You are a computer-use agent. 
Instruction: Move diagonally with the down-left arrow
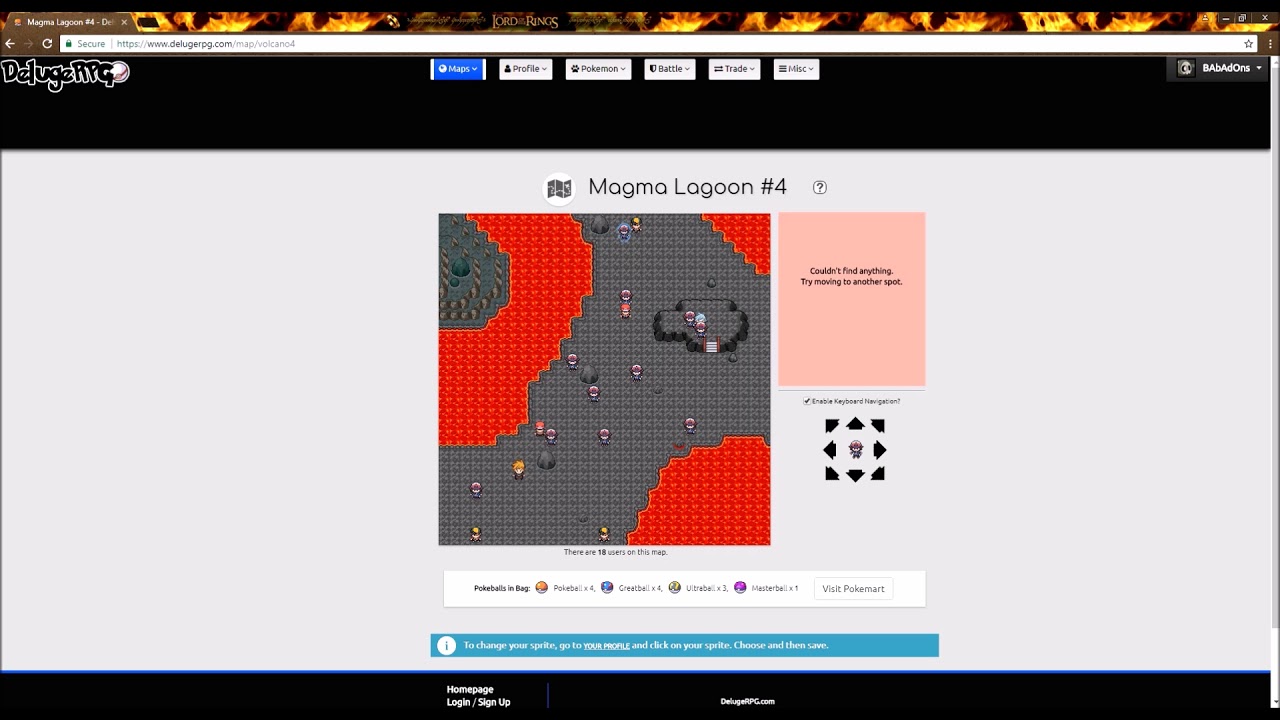832,474
